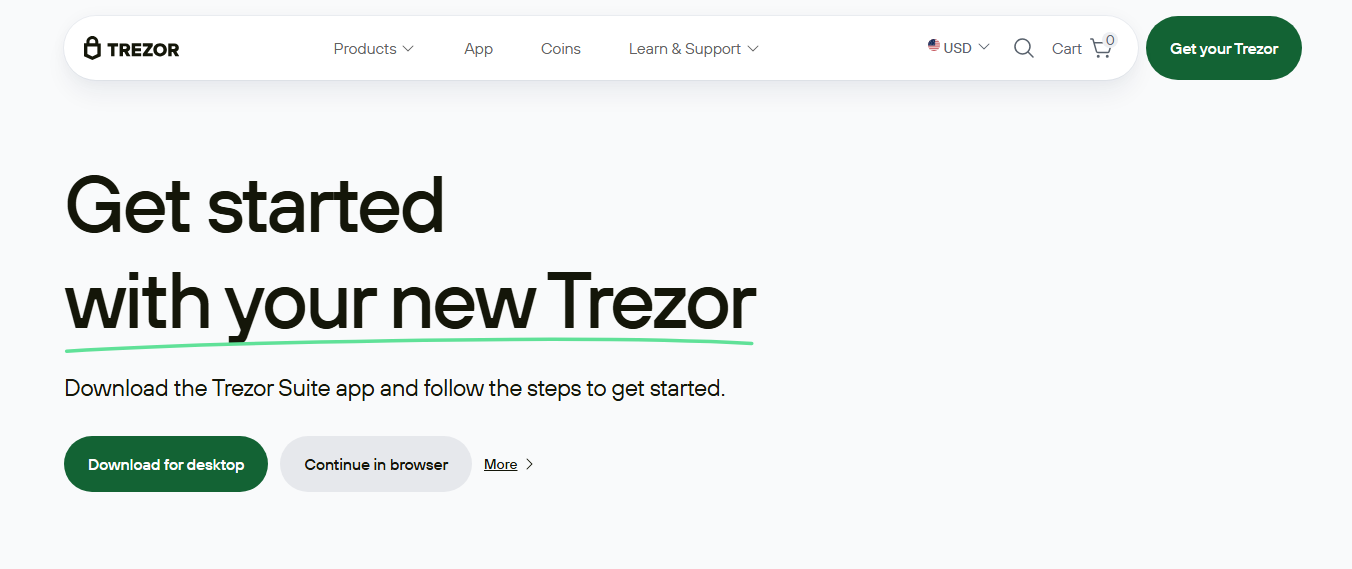Go to the App page

478,48
